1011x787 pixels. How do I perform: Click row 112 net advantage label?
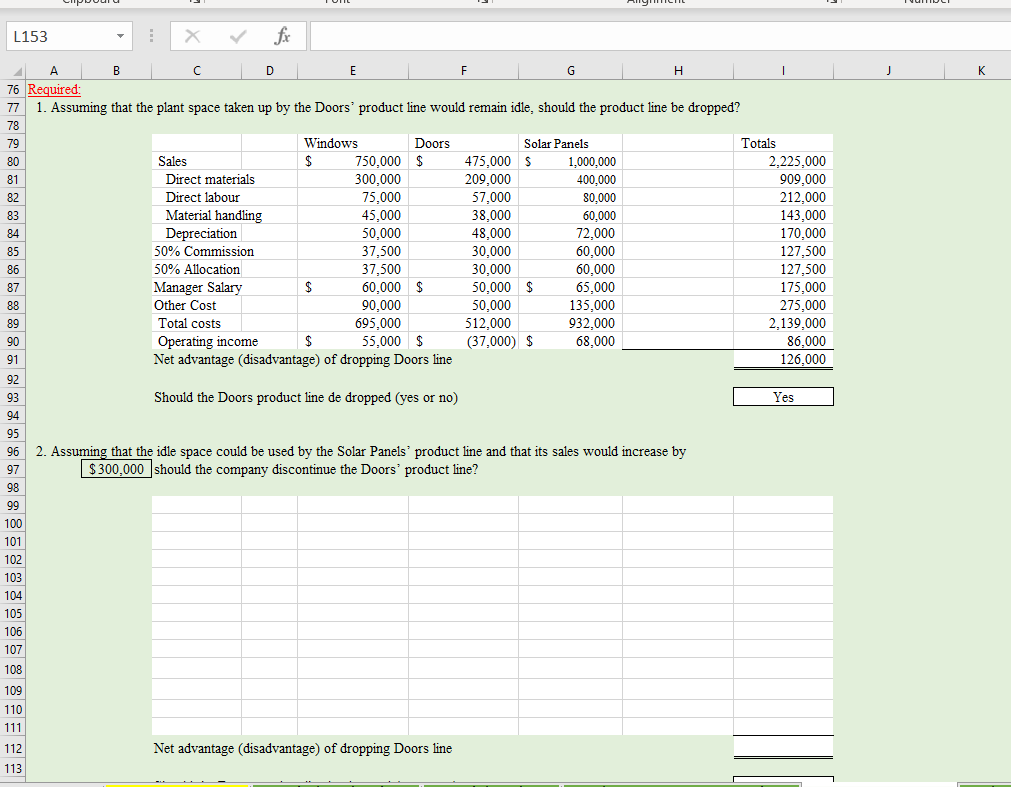302,749
